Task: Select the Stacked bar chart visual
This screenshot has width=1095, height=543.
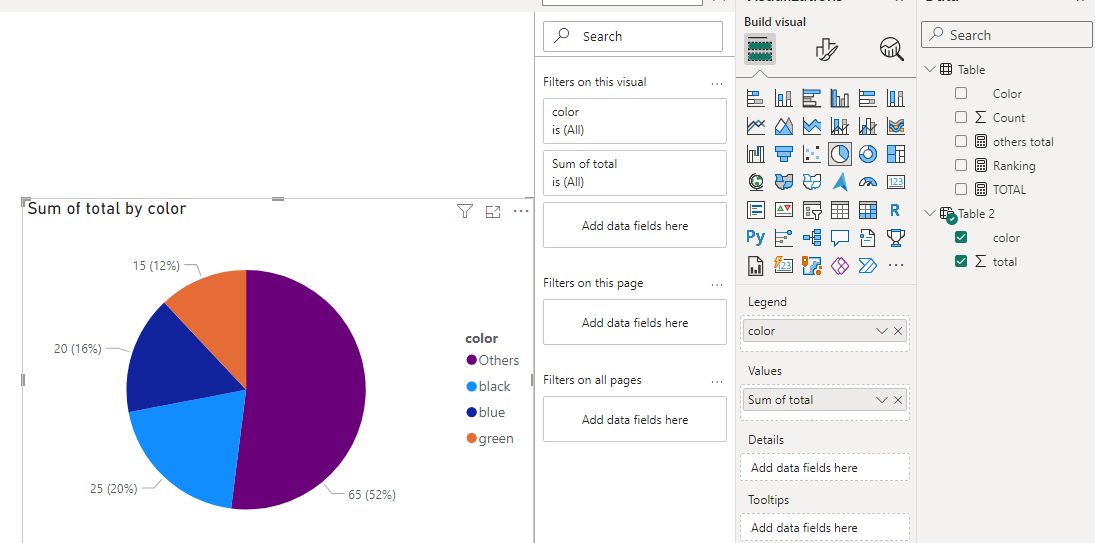Action: pos(756,98)
